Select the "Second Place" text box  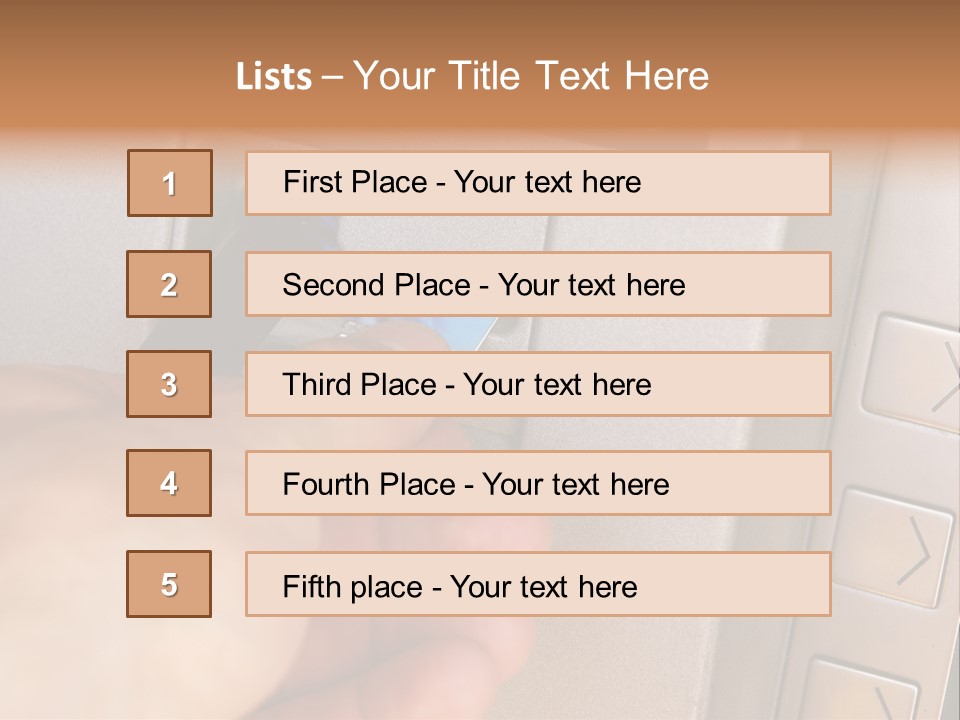(x=538, y=284)
